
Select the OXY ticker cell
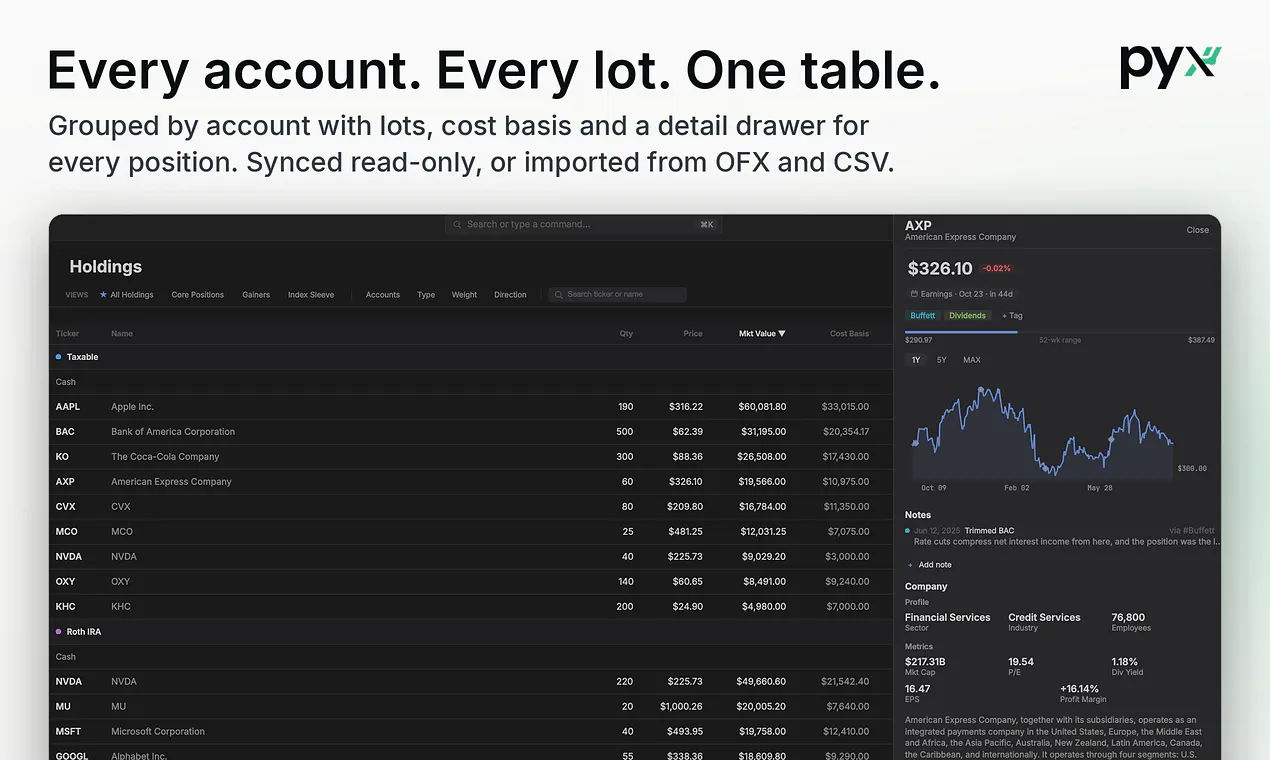[x=66, y=582]
